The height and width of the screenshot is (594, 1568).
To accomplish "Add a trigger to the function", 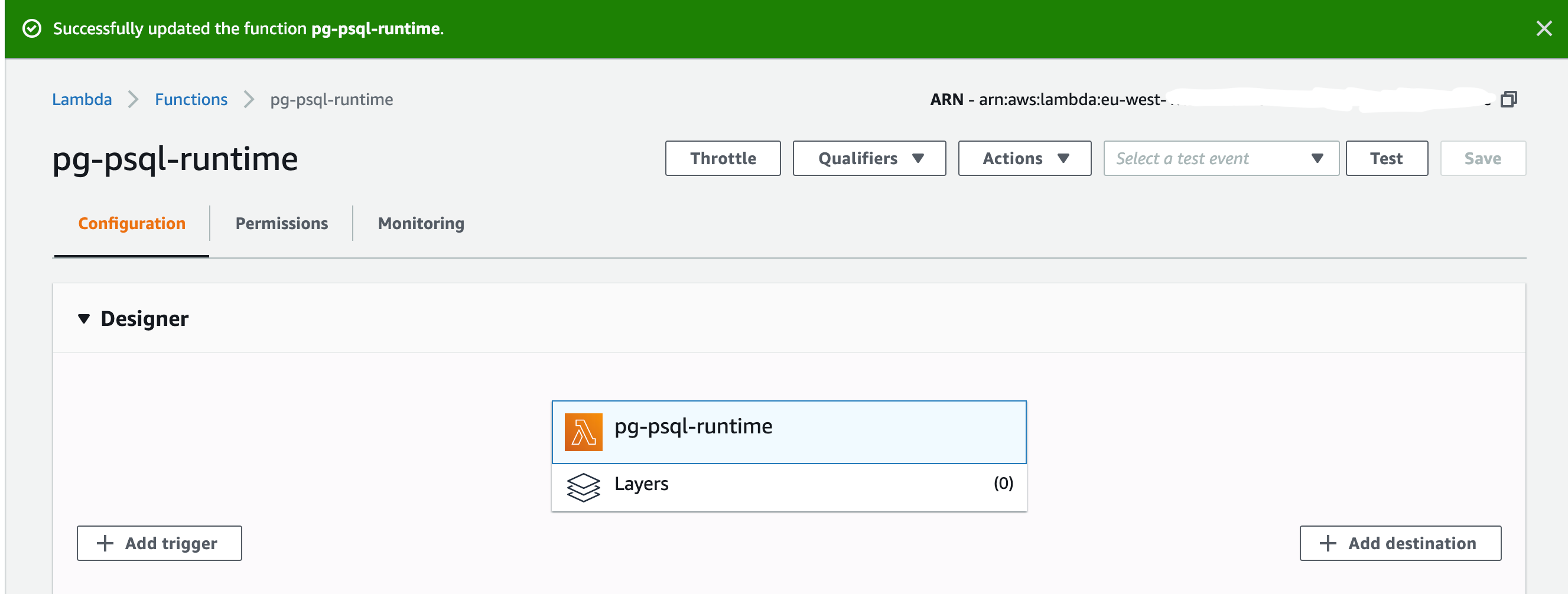I will coord(160,543).
